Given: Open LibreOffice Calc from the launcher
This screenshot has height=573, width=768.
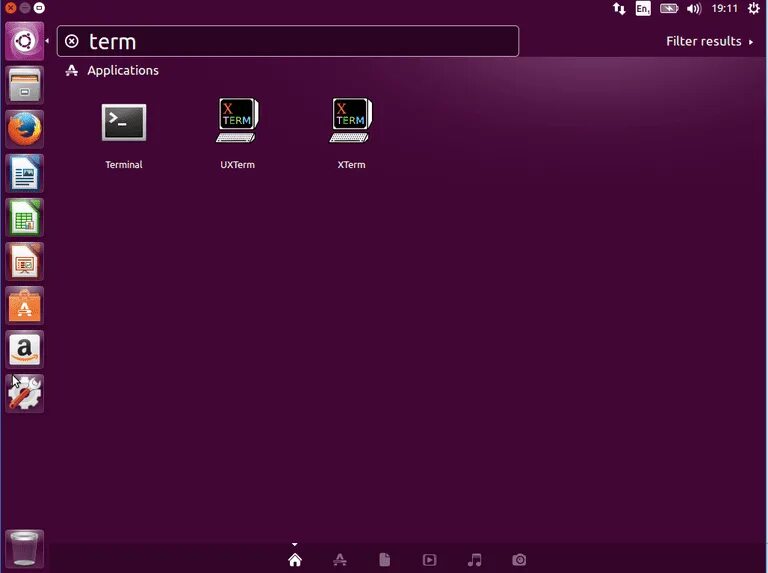Looking at the screenshot, I should [24, 217].
